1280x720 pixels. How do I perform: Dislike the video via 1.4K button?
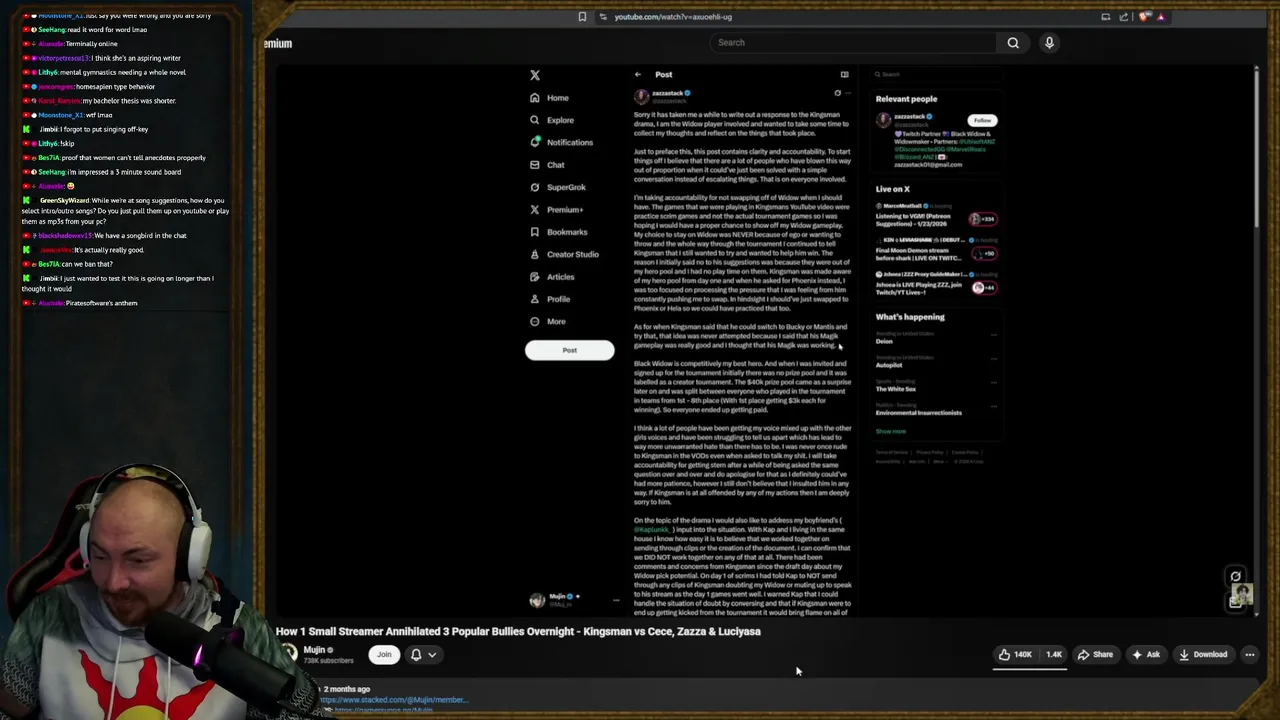[1054, 655]
